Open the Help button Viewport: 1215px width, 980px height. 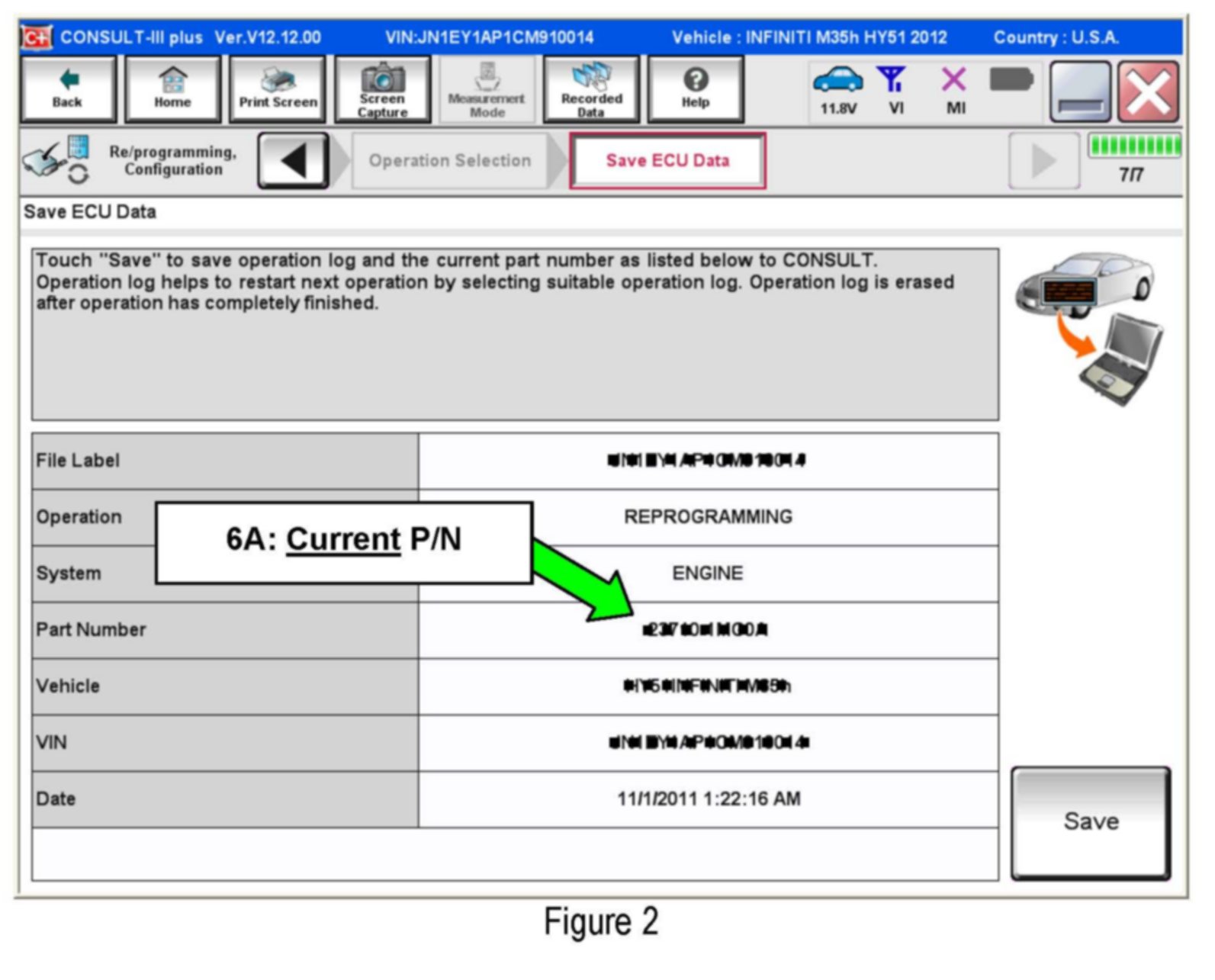695,89
